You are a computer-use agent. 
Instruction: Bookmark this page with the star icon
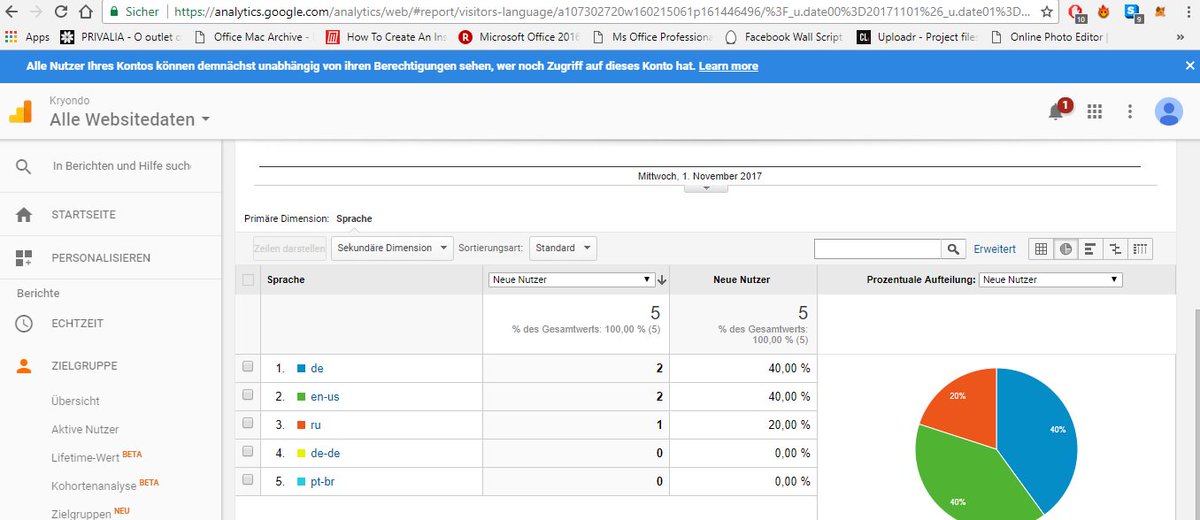point(1046,13)
